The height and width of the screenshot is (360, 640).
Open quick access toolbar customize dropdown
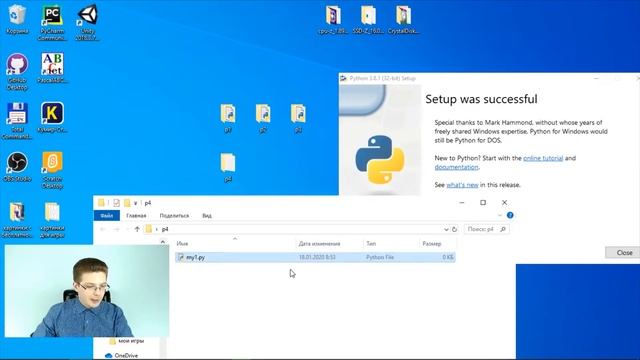click(x=136, y=203)
